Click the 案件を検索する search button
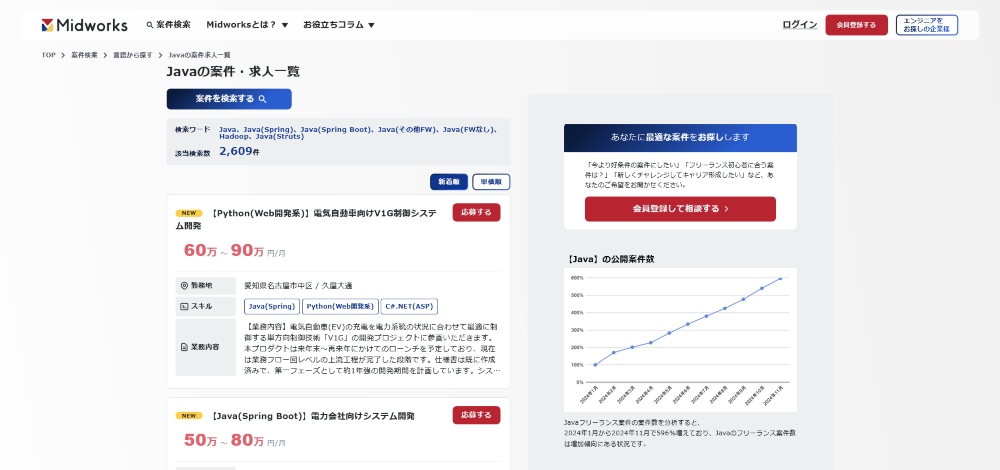This screenshot has width=1000, height=470. tap(229, 99)
